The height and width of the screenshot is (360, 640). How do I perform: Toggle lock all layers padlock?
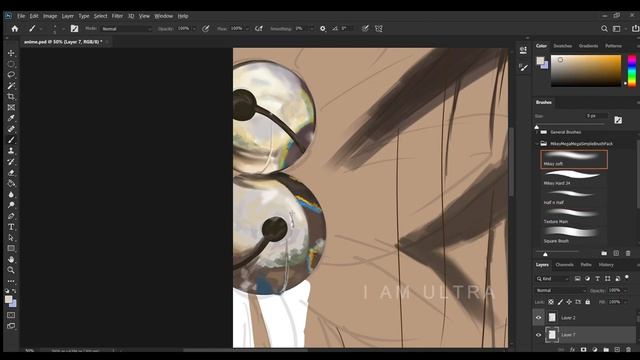(587, 302)
